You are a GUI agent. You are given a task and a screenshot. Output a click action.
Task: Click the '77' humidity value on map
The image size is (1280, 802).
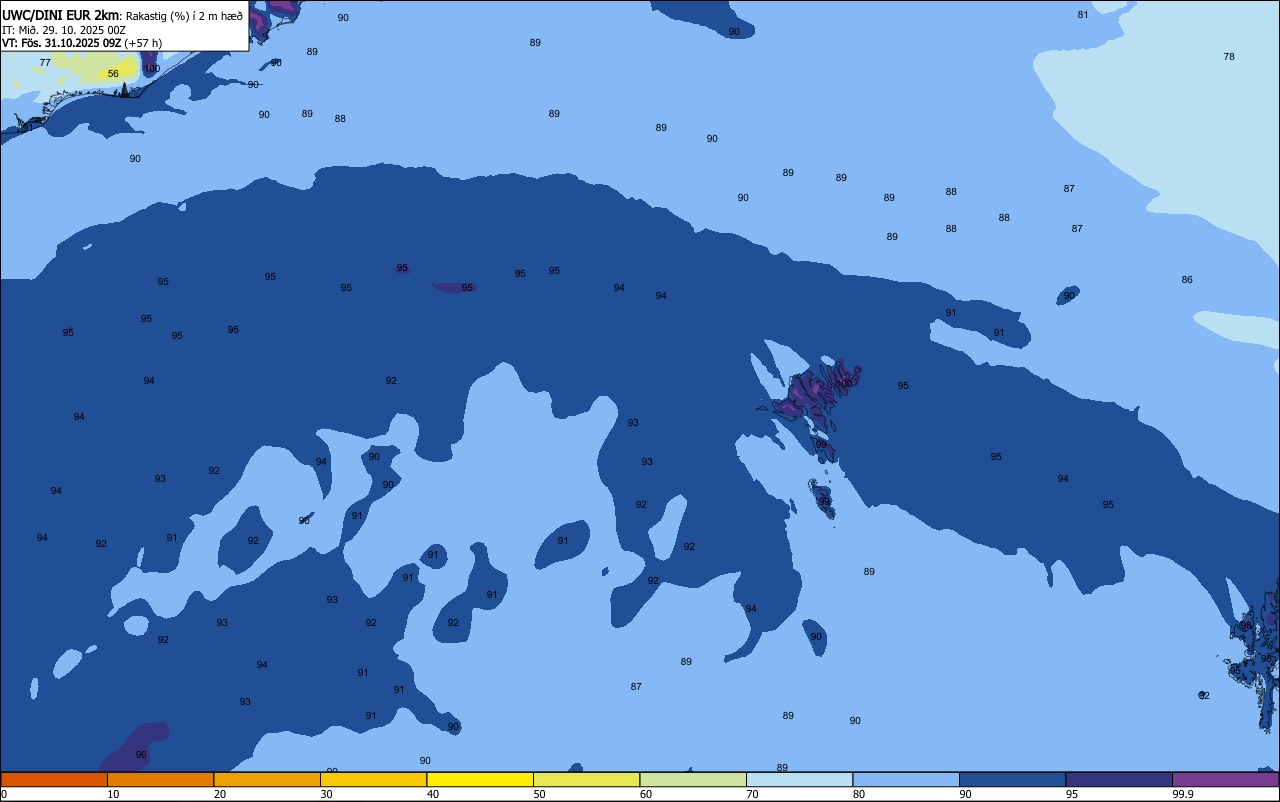(x=45, y=63)
